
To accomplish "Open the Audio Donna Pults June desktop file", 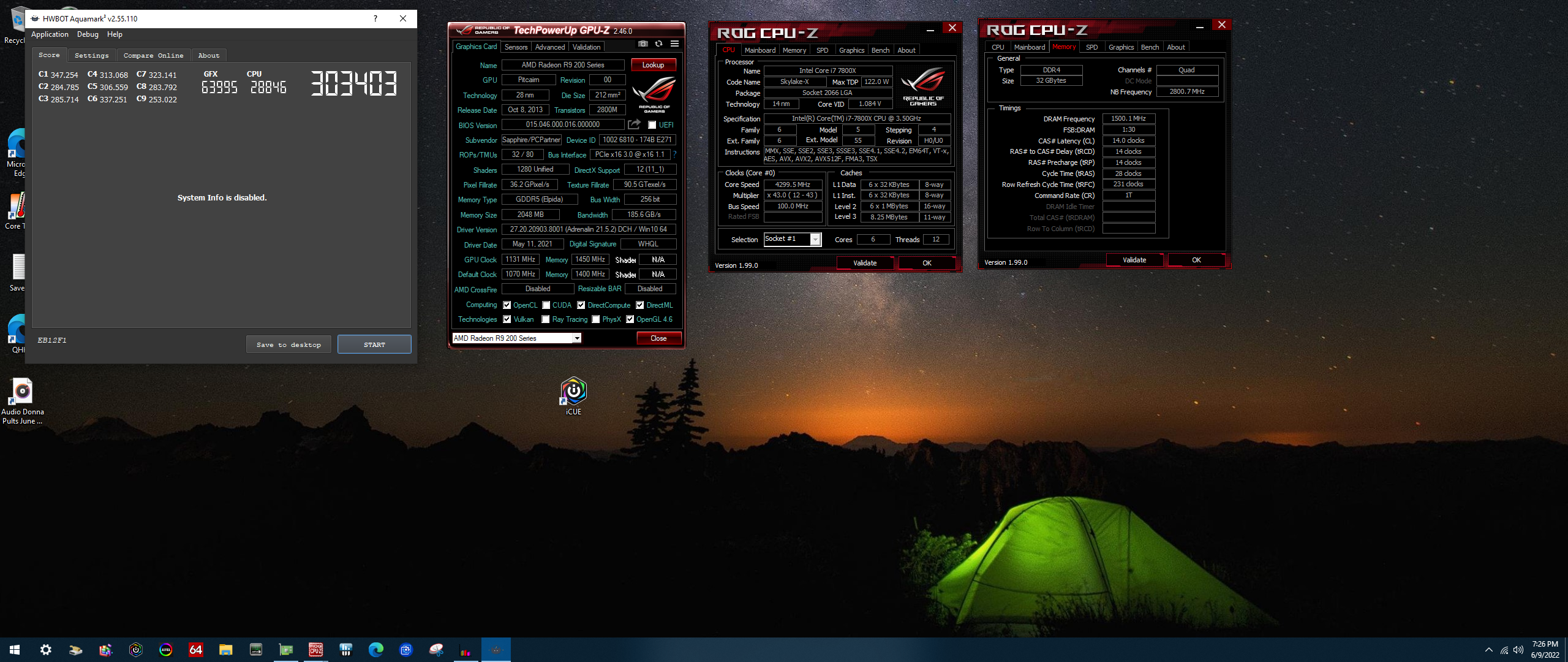I will click(23, 401).
